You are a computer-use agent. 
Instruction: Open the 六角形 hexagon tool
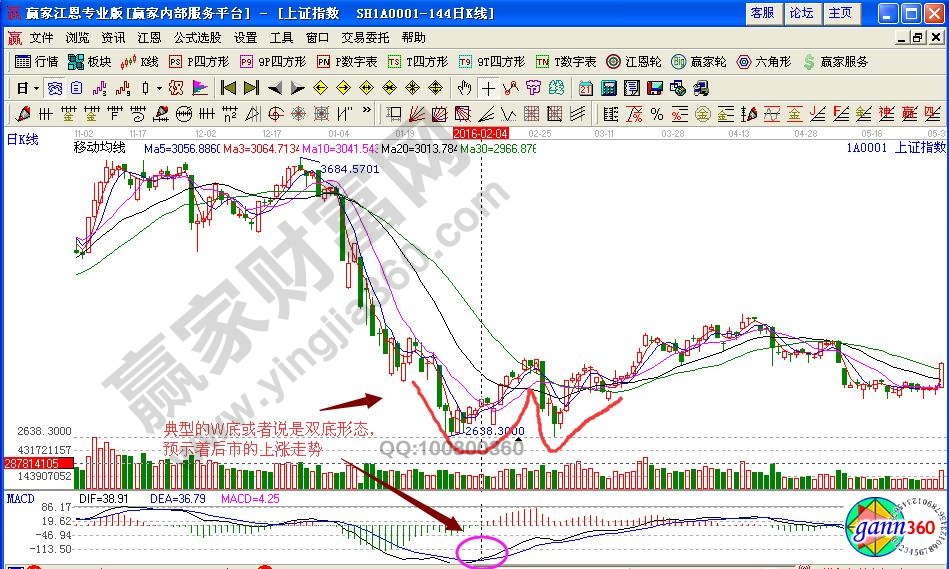[764, 62]
